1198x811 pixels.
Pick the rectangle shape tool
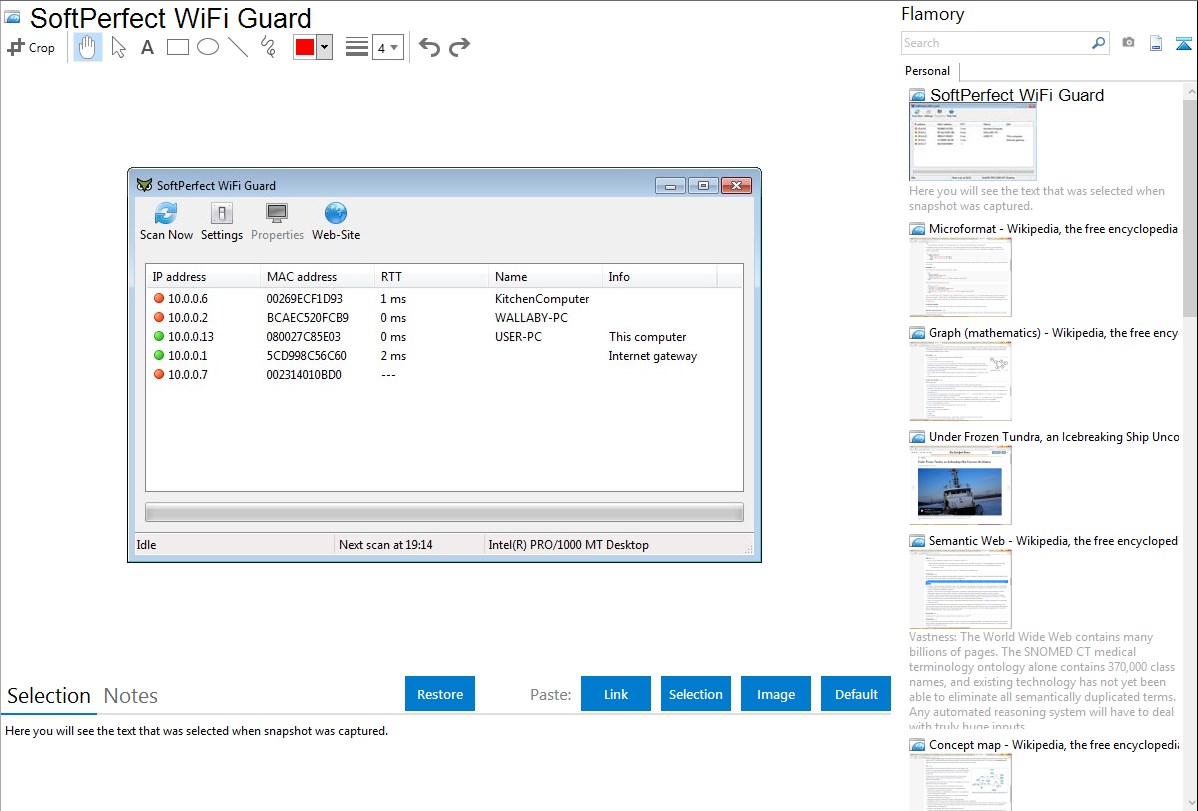click(x=178, y=47)
